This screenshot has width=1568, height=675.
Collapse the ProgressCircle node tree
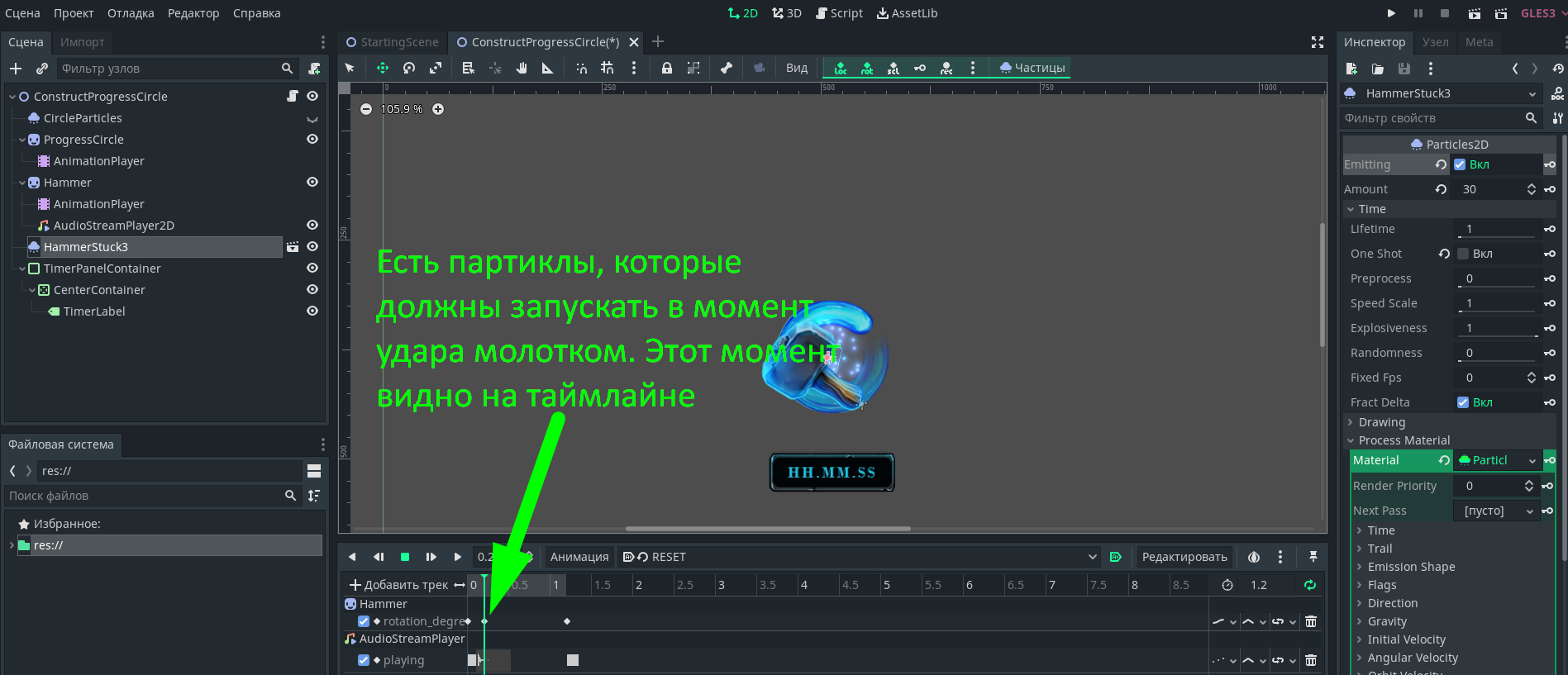(22, 140)
